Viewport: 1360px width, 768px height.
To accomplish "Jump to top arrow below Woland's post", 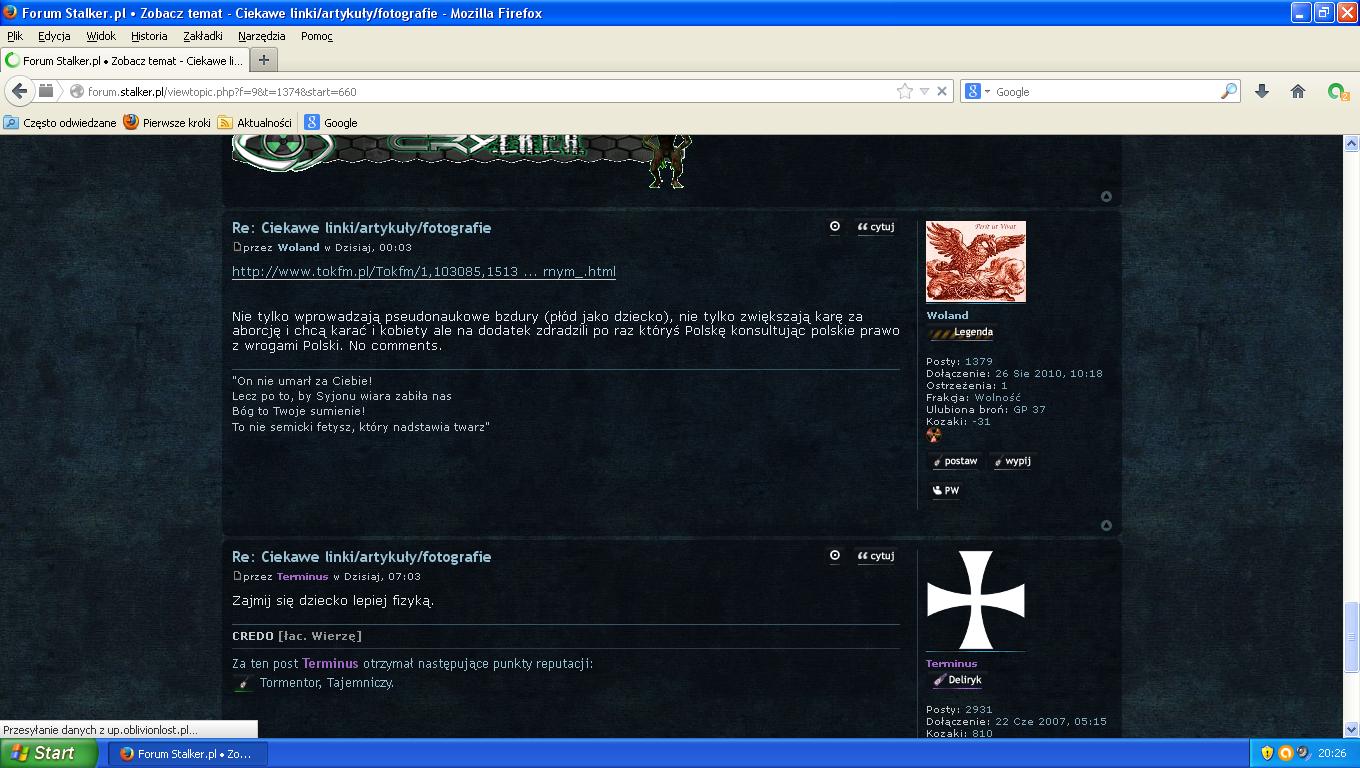I will (x=1106, y=525).
